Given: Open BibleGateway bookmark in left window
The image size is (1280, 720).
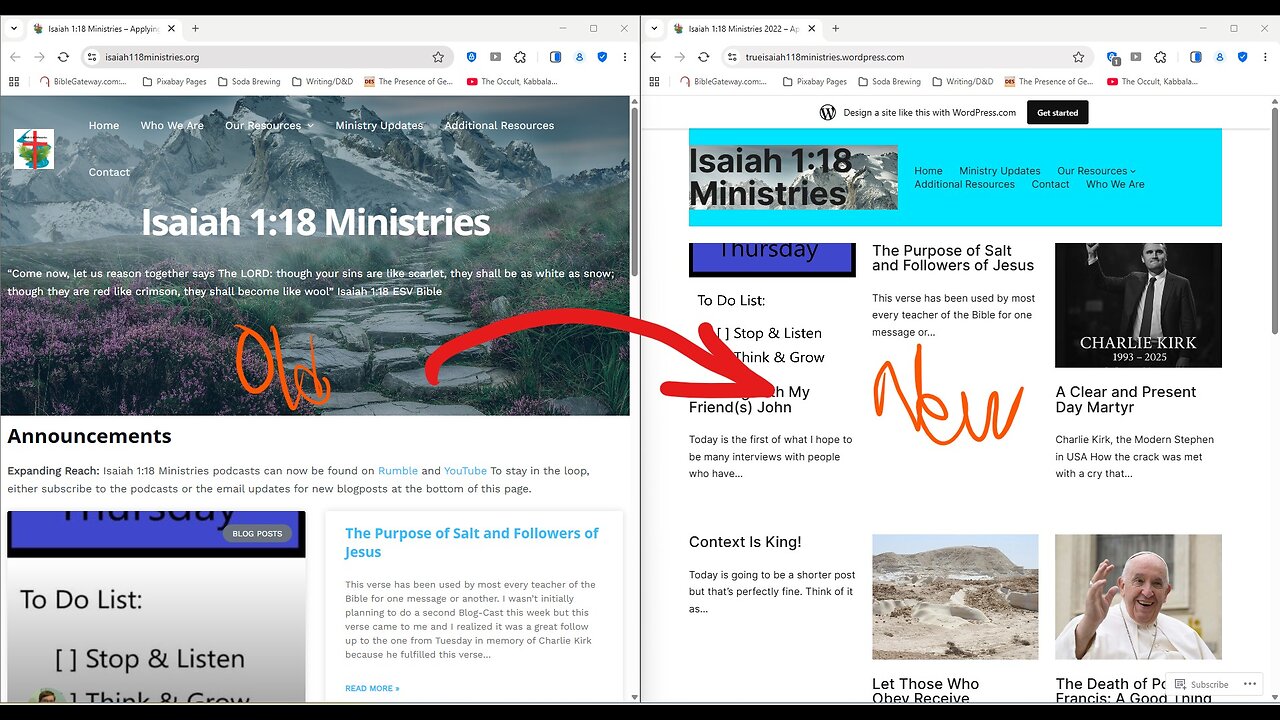Looking at the screenshot, I should 84,82.
